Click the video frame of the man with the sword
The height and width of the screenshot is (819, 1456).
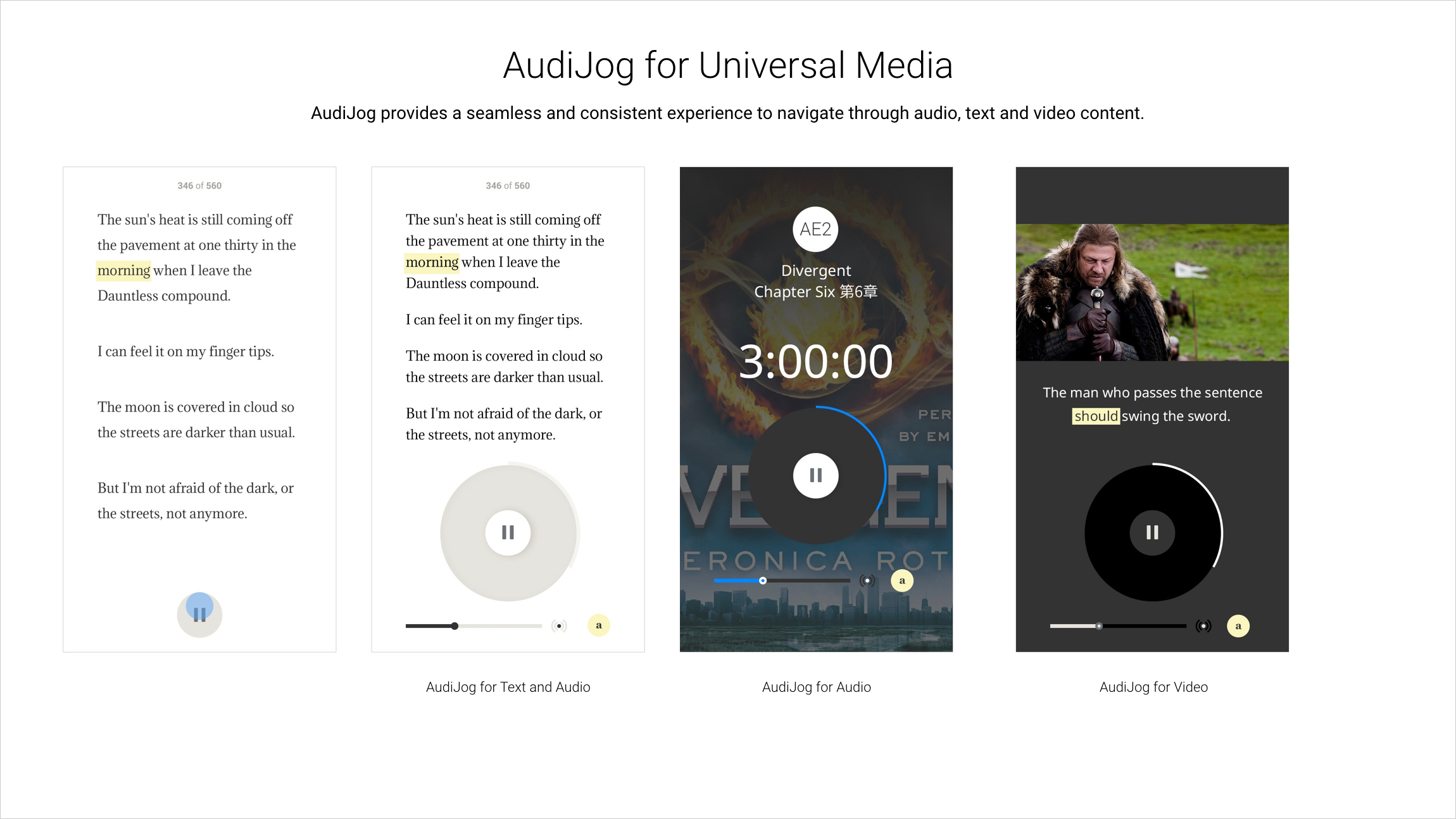1152,292
